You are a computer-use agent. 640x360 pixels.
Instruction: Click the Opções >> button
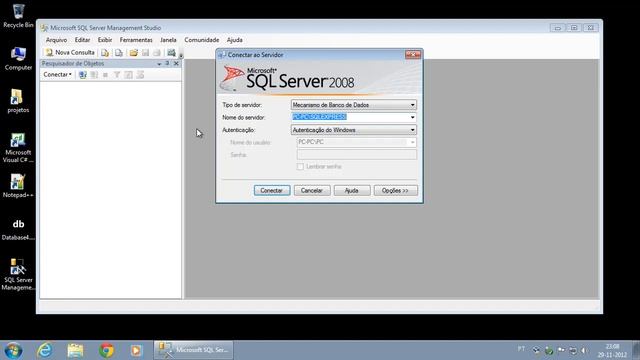[395, 191]
